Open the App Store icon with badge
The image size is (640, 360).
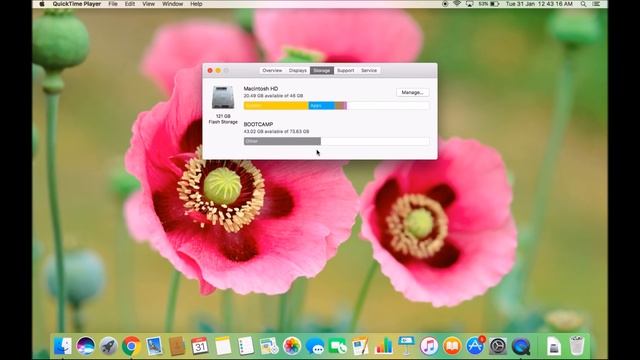point(475,346)
